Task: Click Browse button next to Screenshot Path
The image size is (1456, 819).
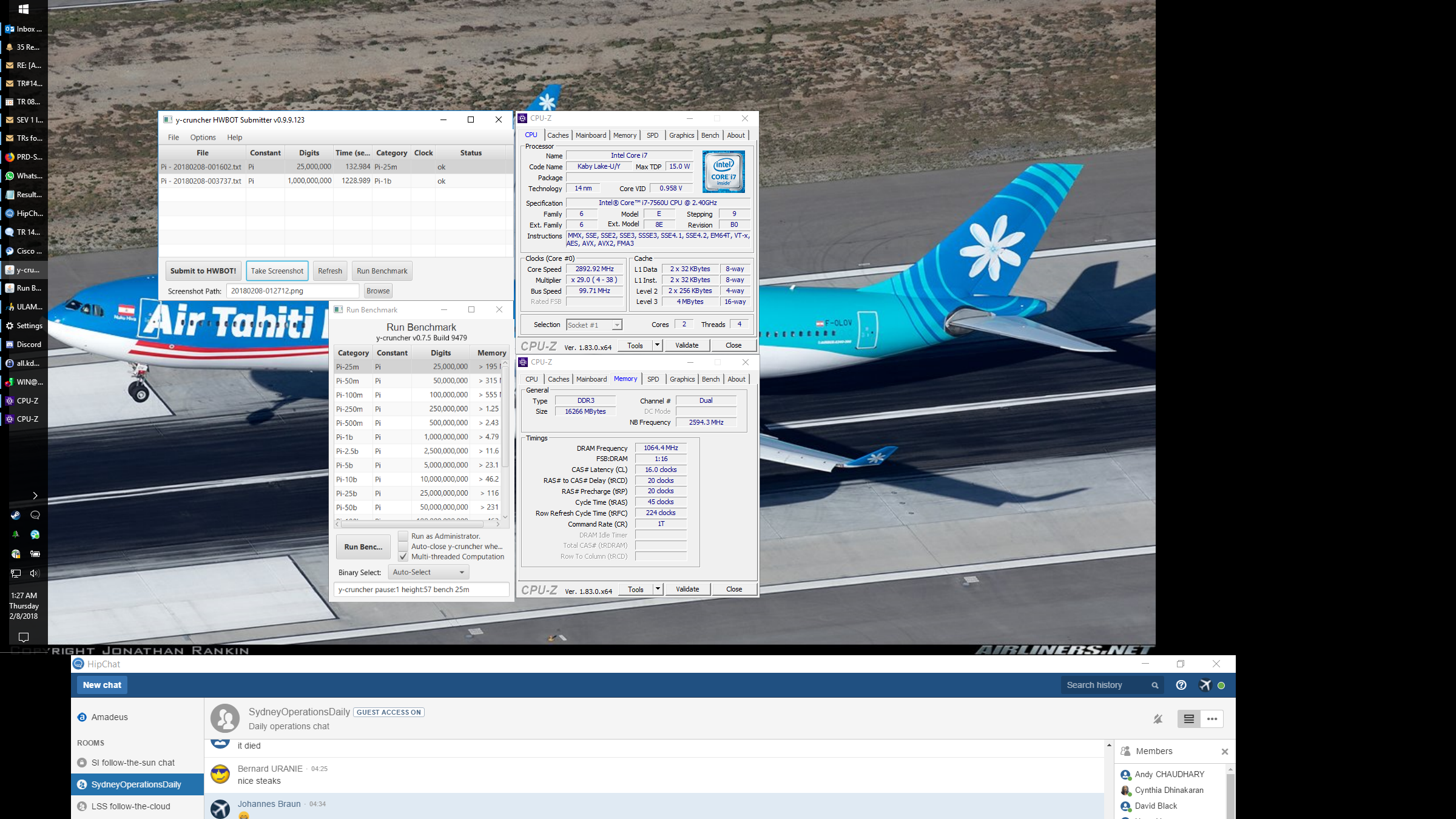Action: point(378,291)
